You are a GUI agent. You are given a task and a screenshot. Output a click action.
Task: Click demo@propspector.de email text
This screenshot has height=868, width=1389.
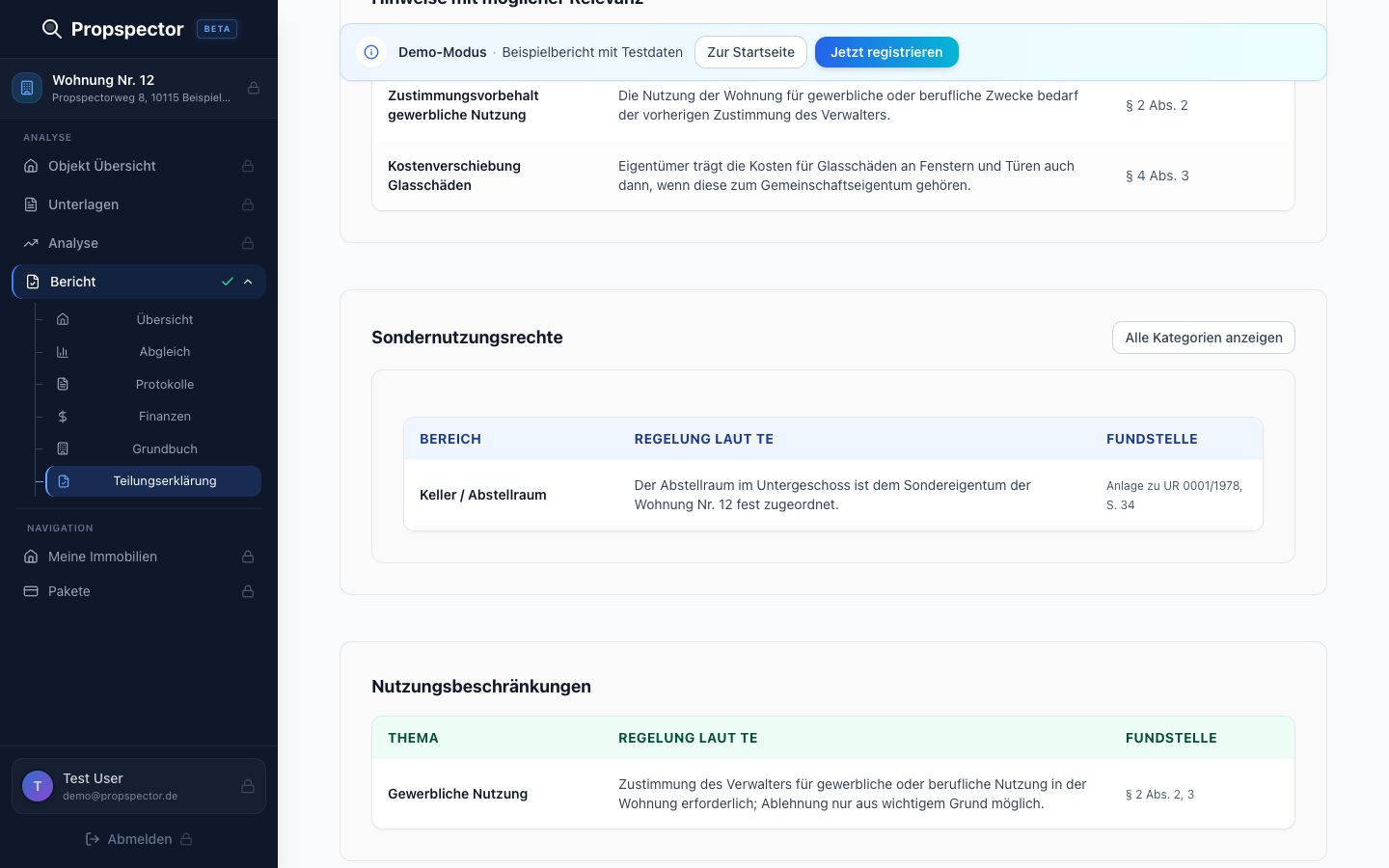[x=121, y=796]
